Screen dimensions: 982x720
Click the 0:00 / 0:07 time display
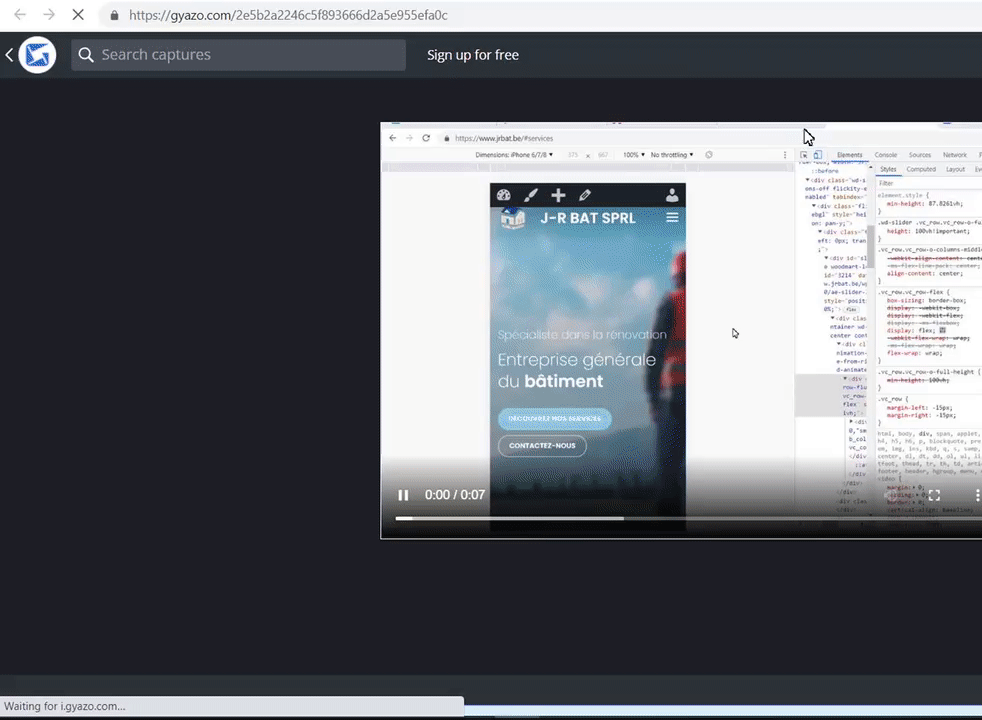click(x=455, y=495)
